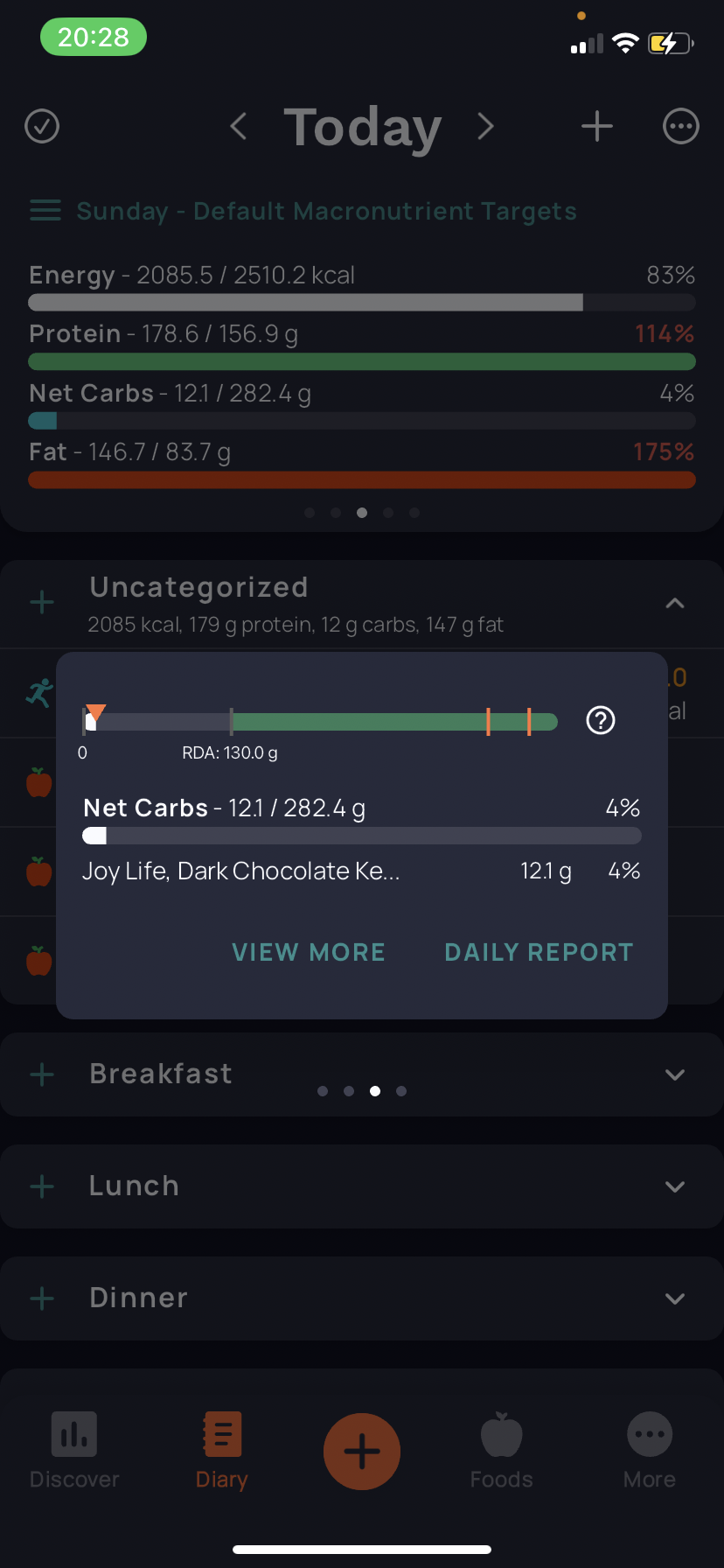Tap the VIEW MORE button
This screenshot has width=724, height=1568.
pyautogui.click(x=309, y=952)
